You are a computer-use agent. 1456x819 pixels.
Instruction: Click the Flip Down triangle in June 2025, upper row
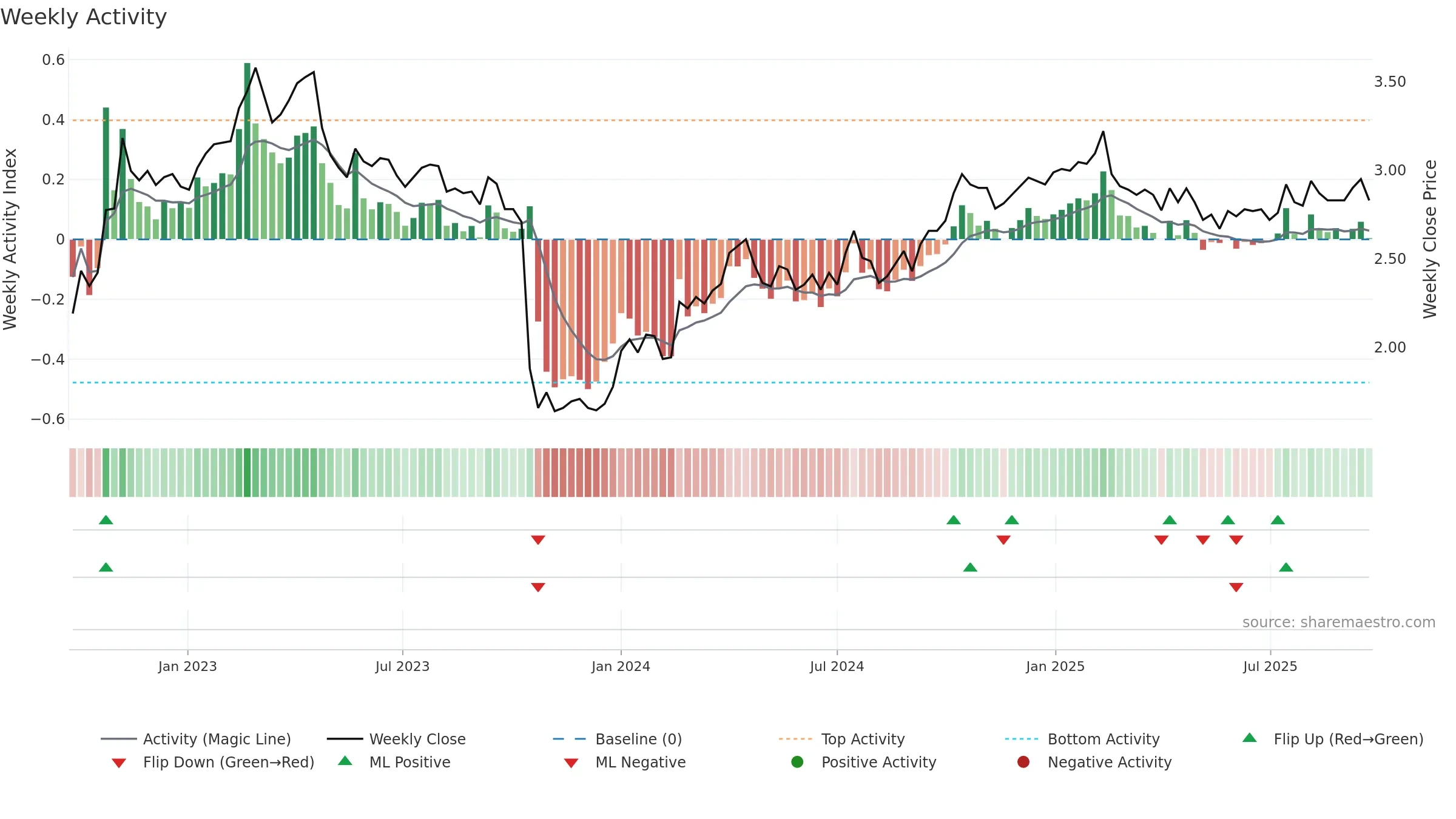[x=1236, y=540]
